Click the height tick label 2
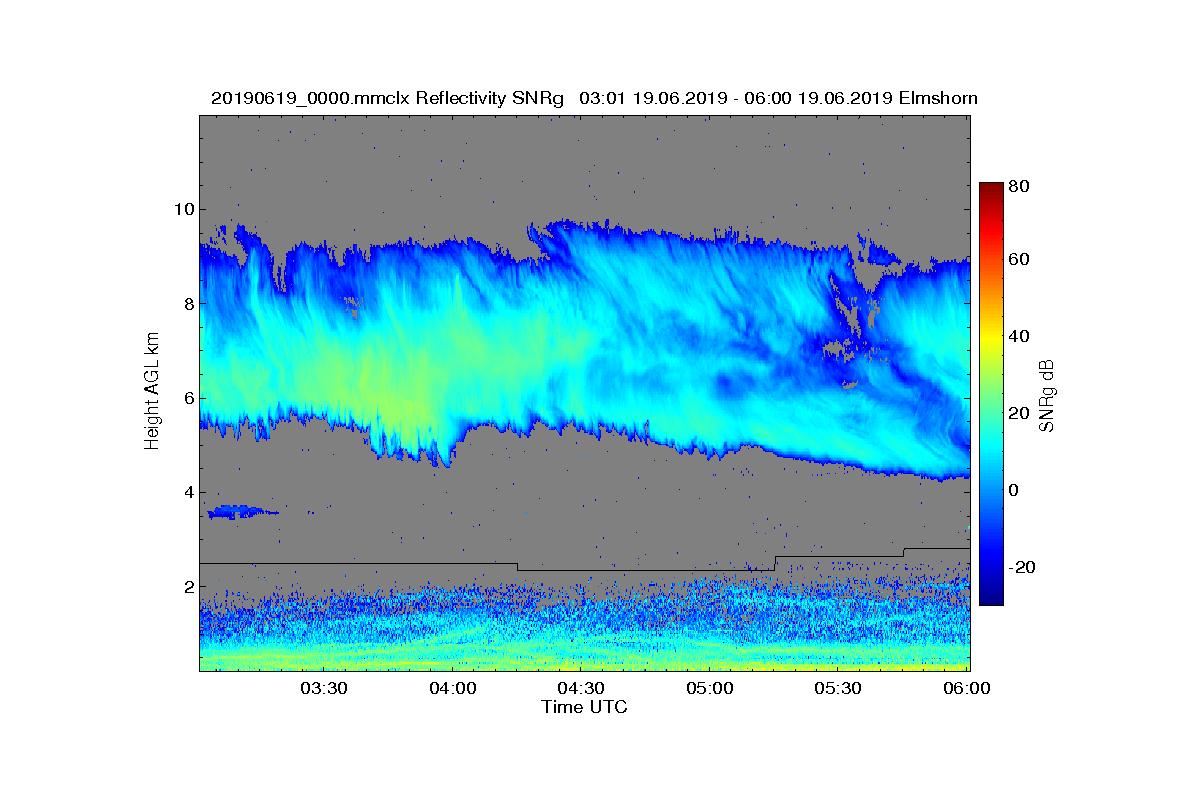 click(x=188, y=587)
